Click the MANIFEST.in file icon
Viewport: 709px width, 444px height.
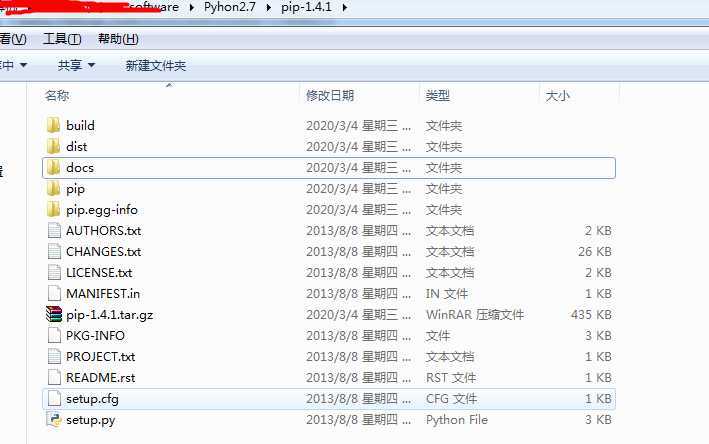tap(54, 293)
